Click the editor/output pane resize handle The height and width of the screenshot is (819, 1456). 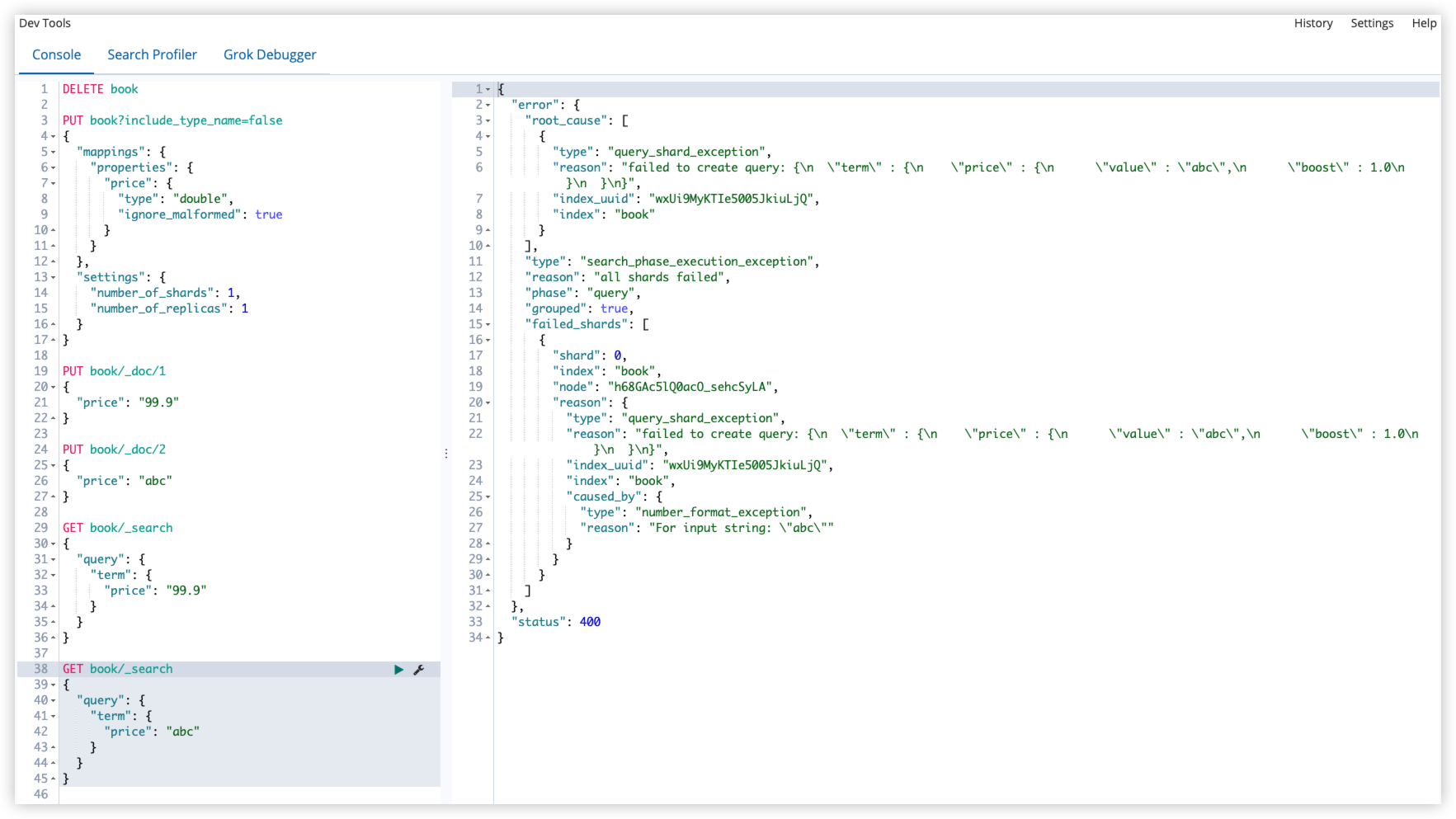coord(446,454)
